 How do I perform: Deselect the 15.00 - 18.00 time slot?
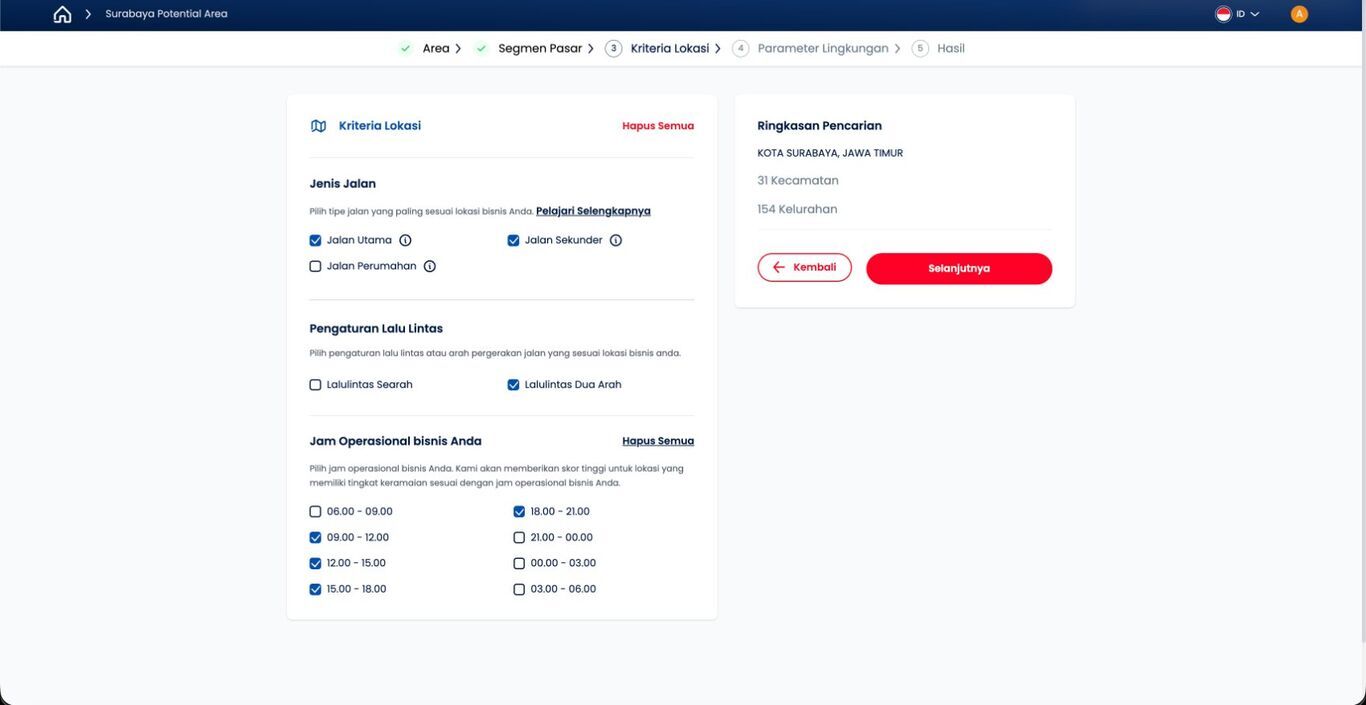(315, 590)
